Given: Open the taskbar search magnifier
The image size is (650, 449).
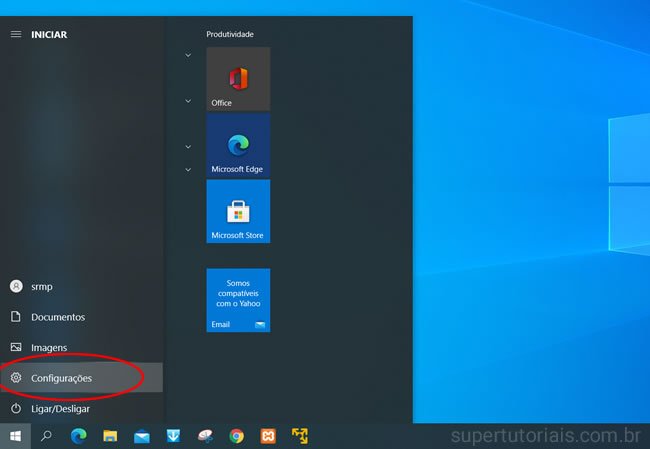Looking at the screenshot, I should coord(46,436).
